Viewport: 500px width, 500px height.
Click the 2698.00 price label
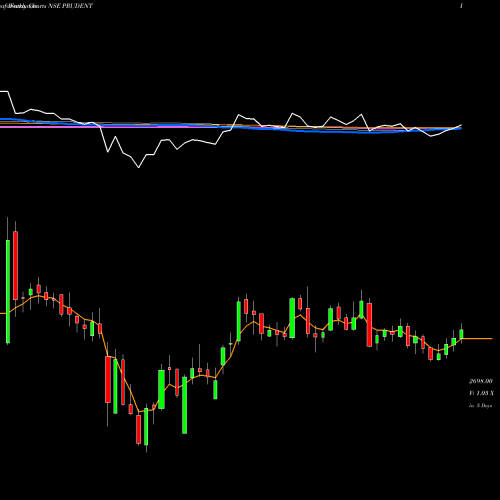tap(481, 381)
